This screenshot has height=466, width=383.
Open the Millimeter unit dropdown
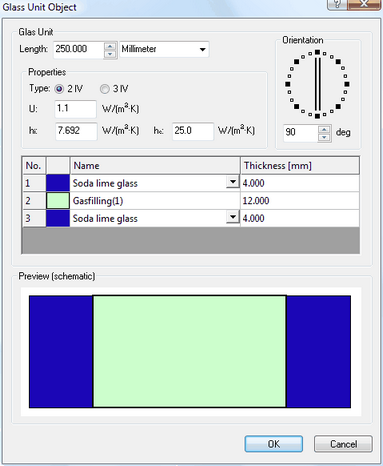[164, 49]
